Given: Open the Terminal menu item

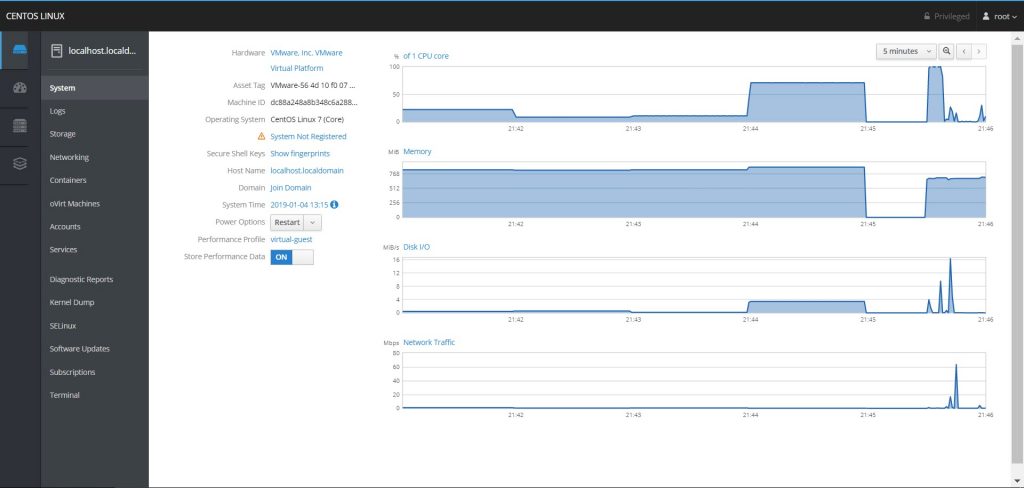Looking at the screenshot, I should tap(64, 395).
